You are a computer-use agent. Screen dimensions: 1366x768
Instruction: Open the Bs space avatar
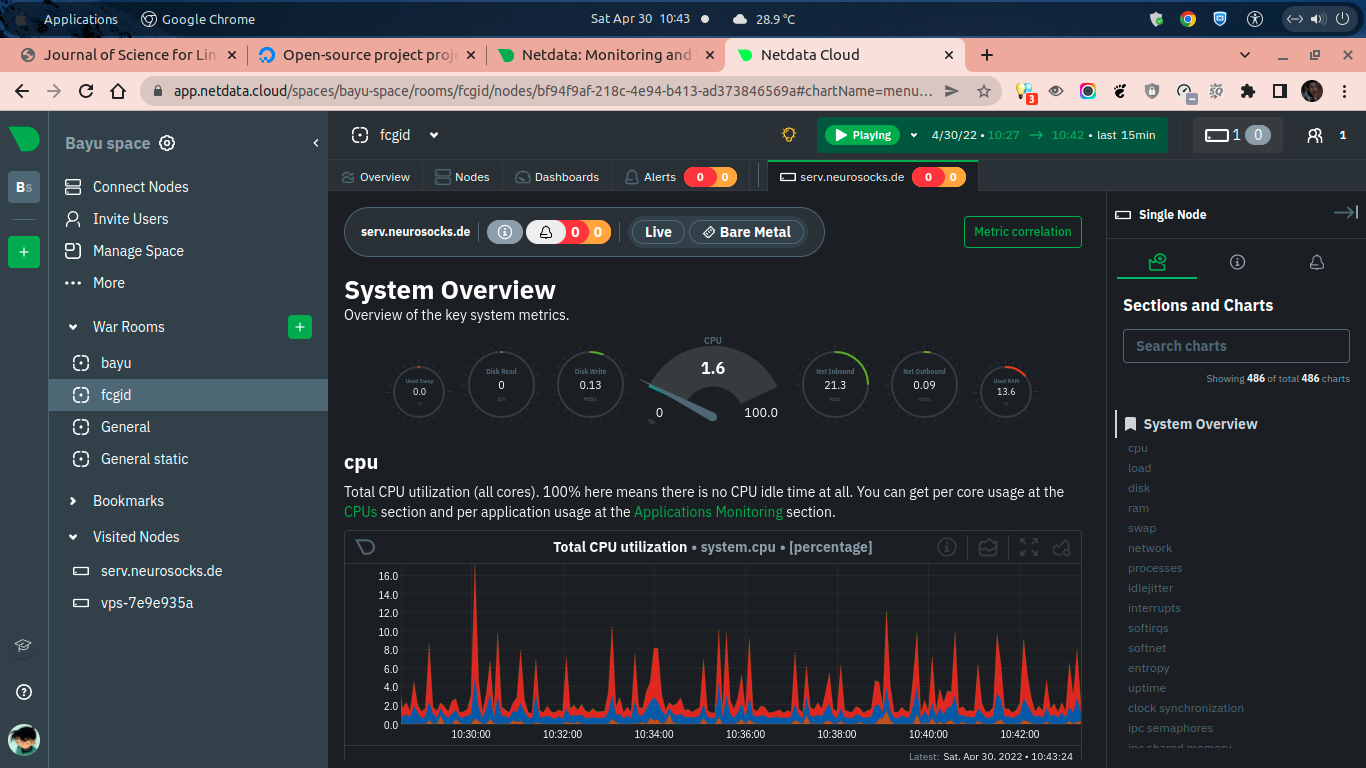click(24, 187)
